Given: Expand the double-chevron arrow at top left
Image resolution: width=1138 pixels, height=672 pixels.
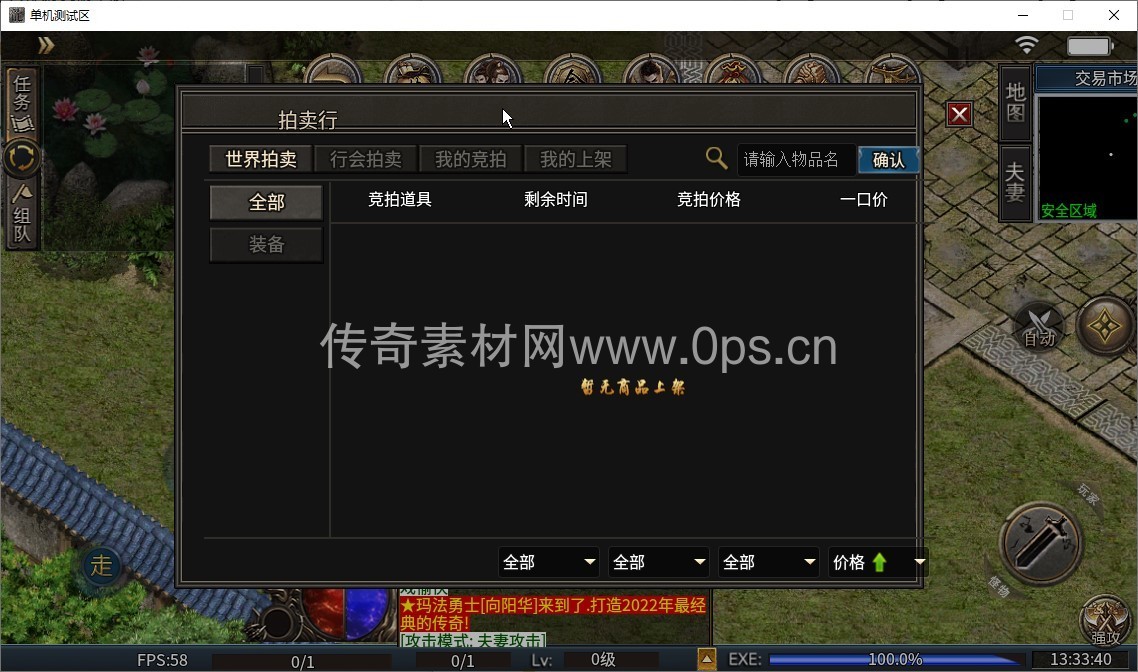Looking at the screenshot, I should coord(45,45).
